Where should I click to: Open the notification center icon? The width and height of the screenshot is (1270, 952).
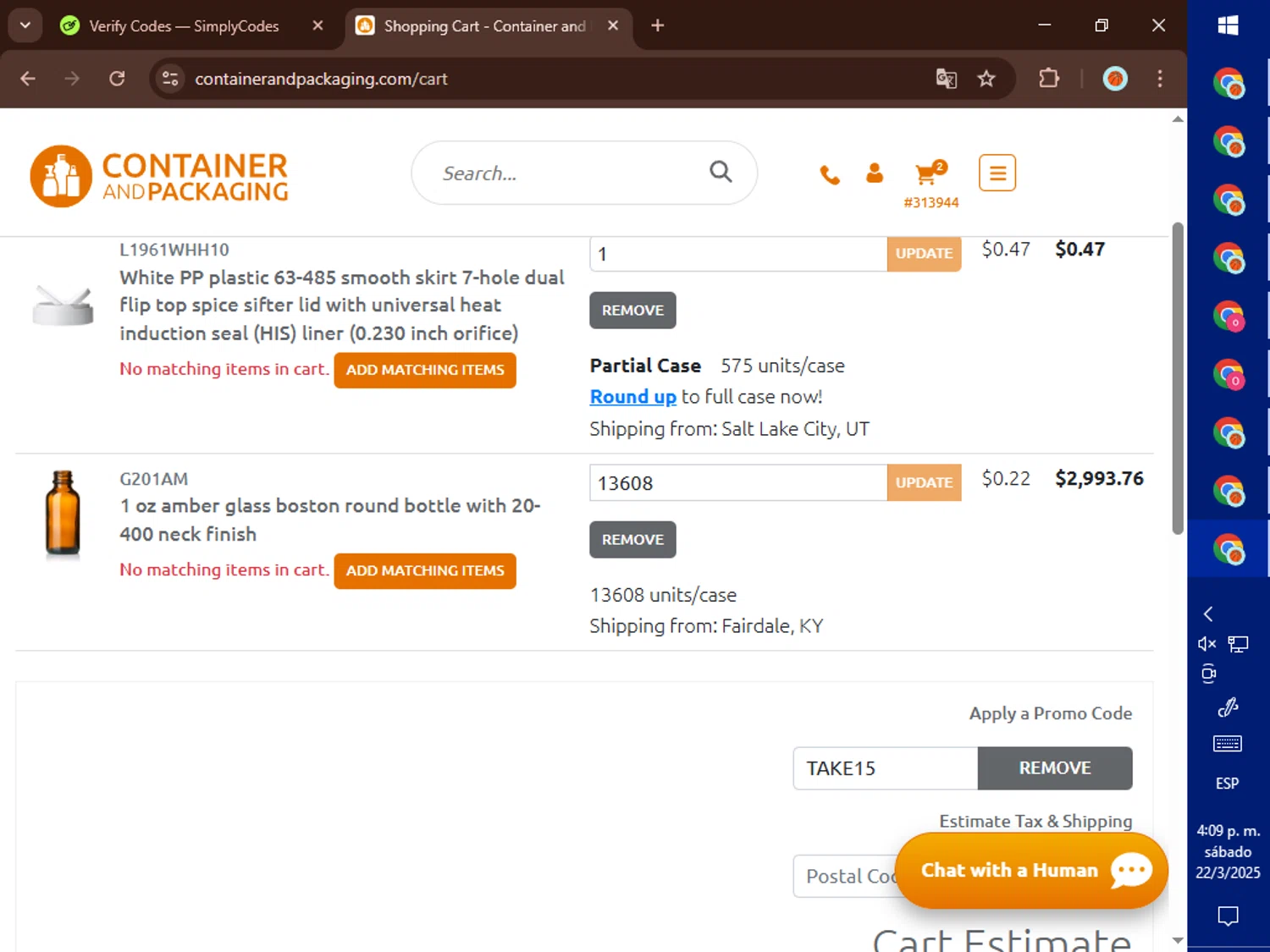point(1228,916)
